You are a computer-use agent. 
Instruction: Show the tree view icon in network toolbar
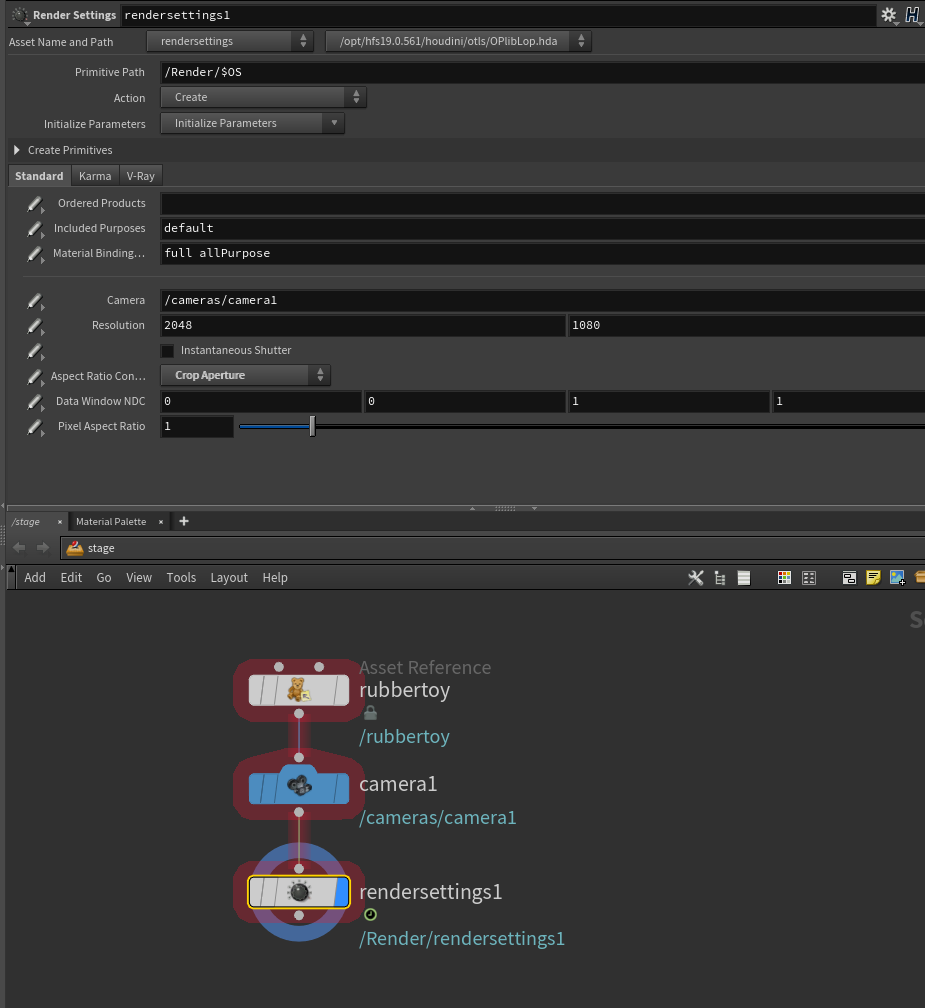pos(720,578)
